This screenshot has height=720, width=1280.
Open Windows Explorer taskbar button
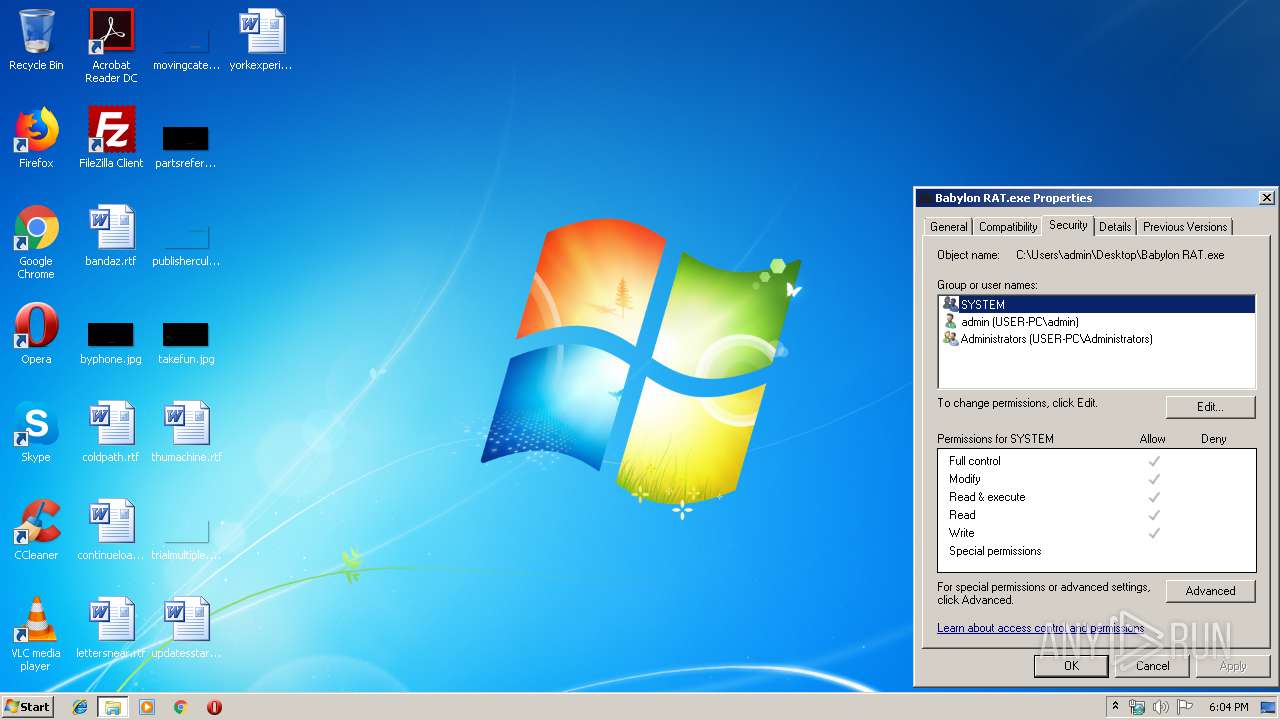(x=113, y=707)
